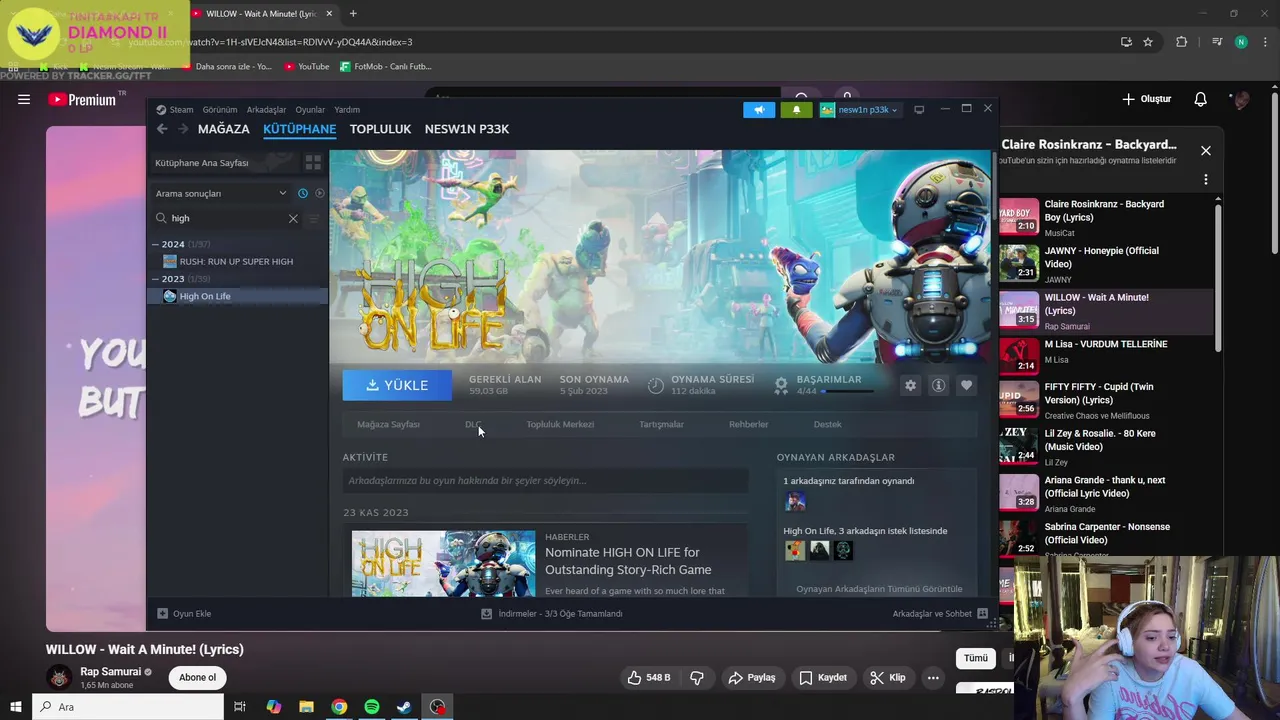Open Windows Task View button
1280x720 pixels.
240,707
